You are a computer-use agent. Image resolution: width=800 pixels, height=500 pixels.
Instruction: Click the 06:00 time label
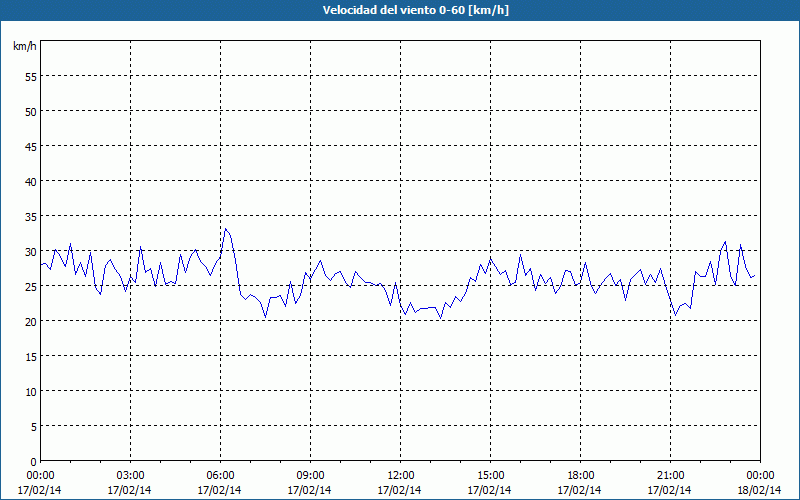pos(220,476)
